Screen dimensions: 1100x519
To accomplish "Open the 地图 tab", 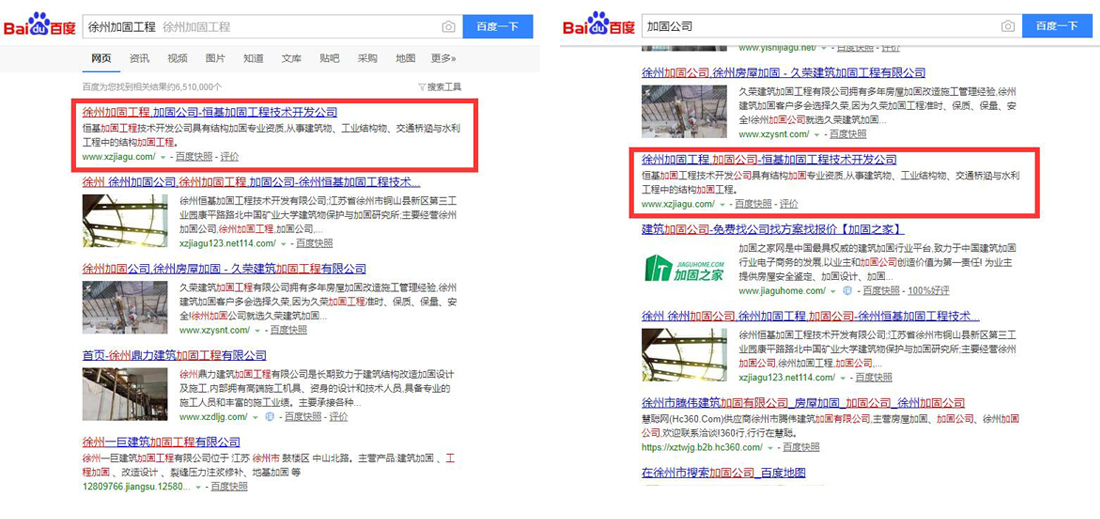I will click(x=405, y=59).
